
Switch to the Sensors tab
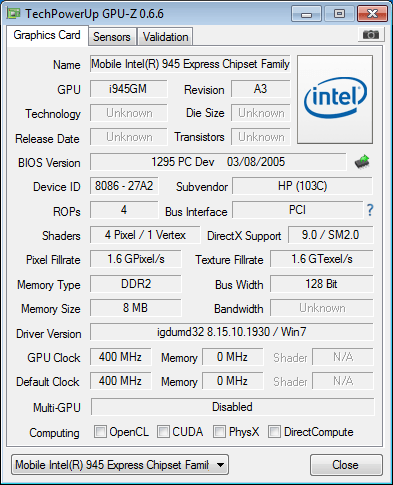point(112,37)
